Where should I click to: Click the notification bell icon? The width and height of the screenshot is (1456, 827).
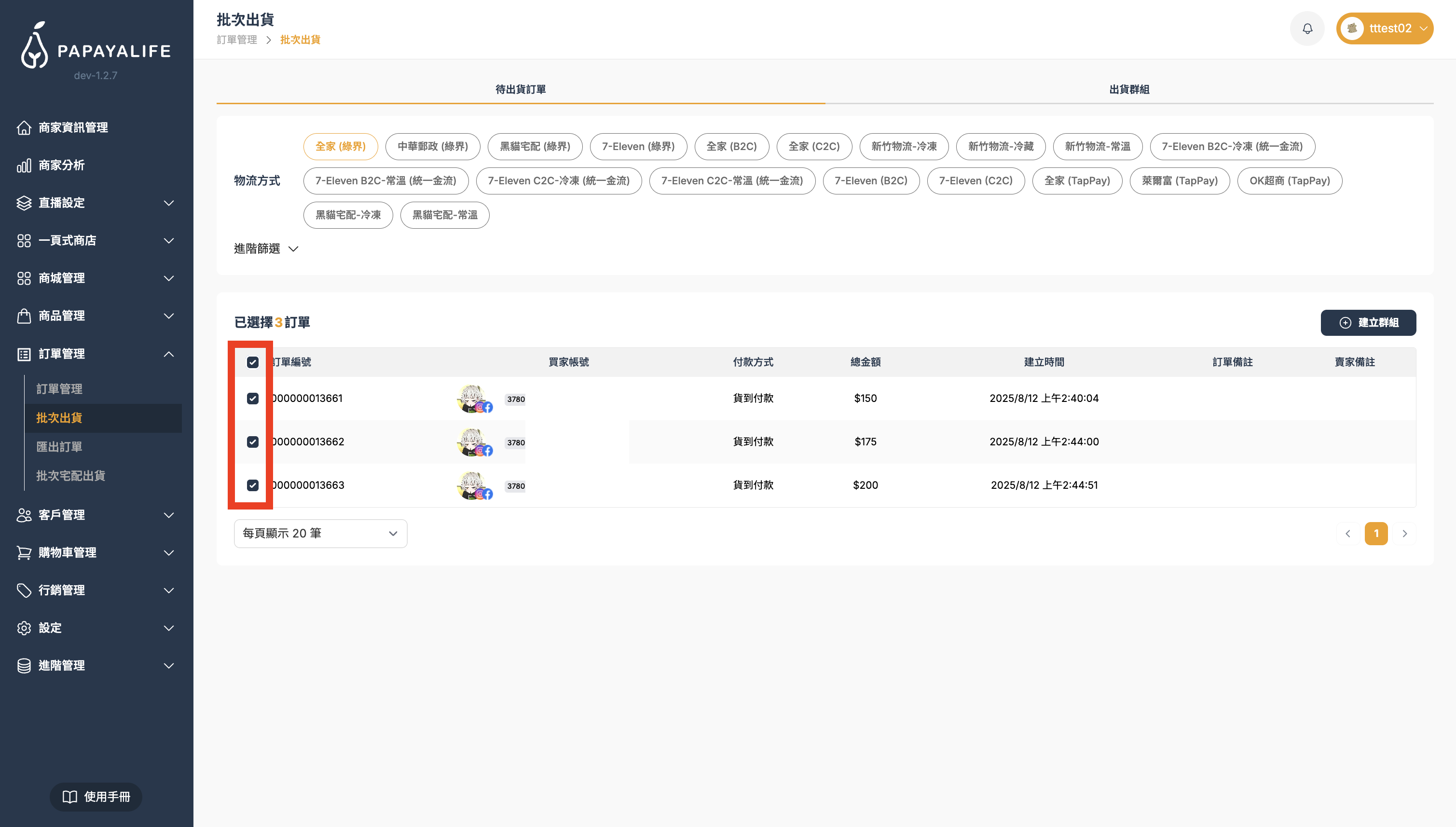(x=1306, y=28)
